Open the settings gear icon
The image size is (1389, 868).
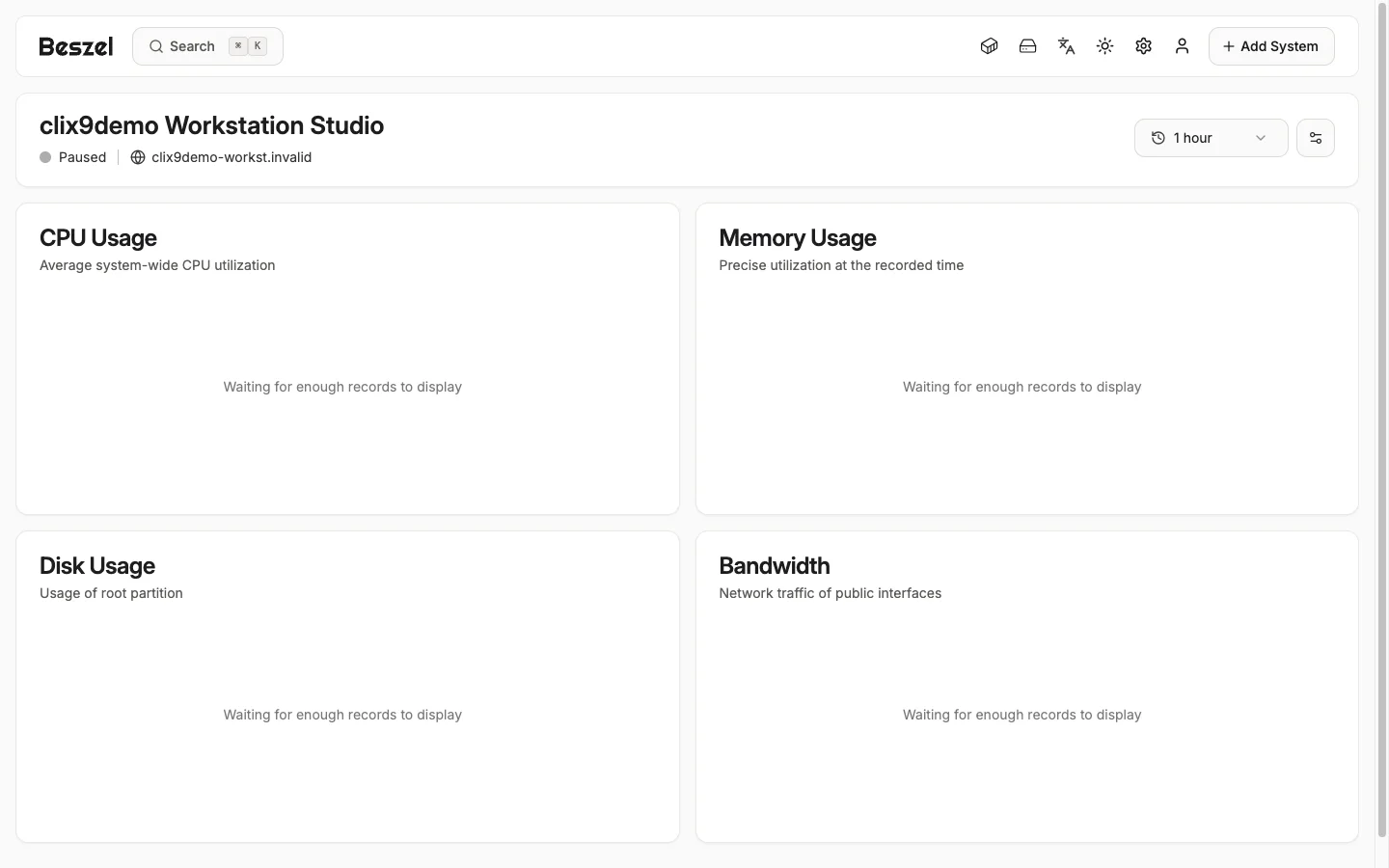(x=1143, y=46)
